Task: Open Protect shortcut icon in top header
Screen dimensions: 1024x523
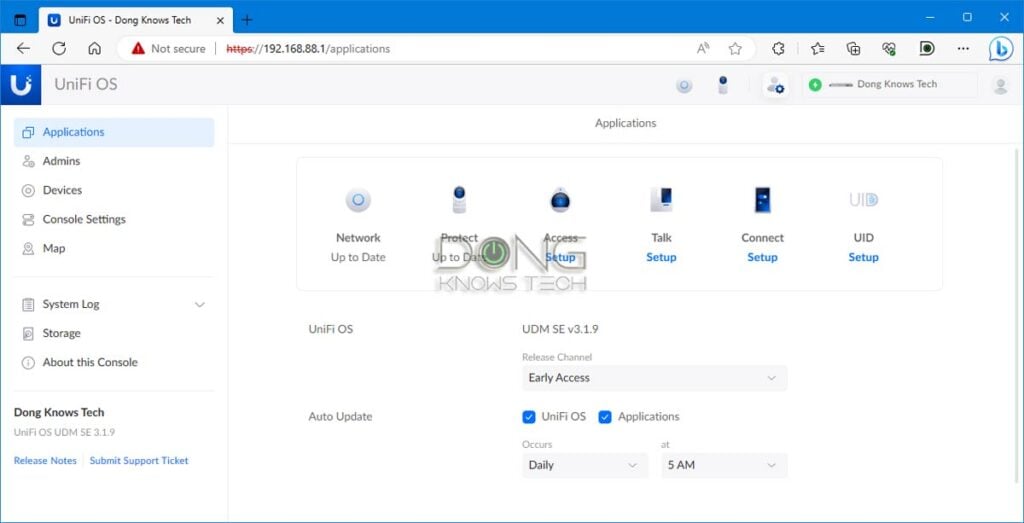Action: (x=722, y=85)
